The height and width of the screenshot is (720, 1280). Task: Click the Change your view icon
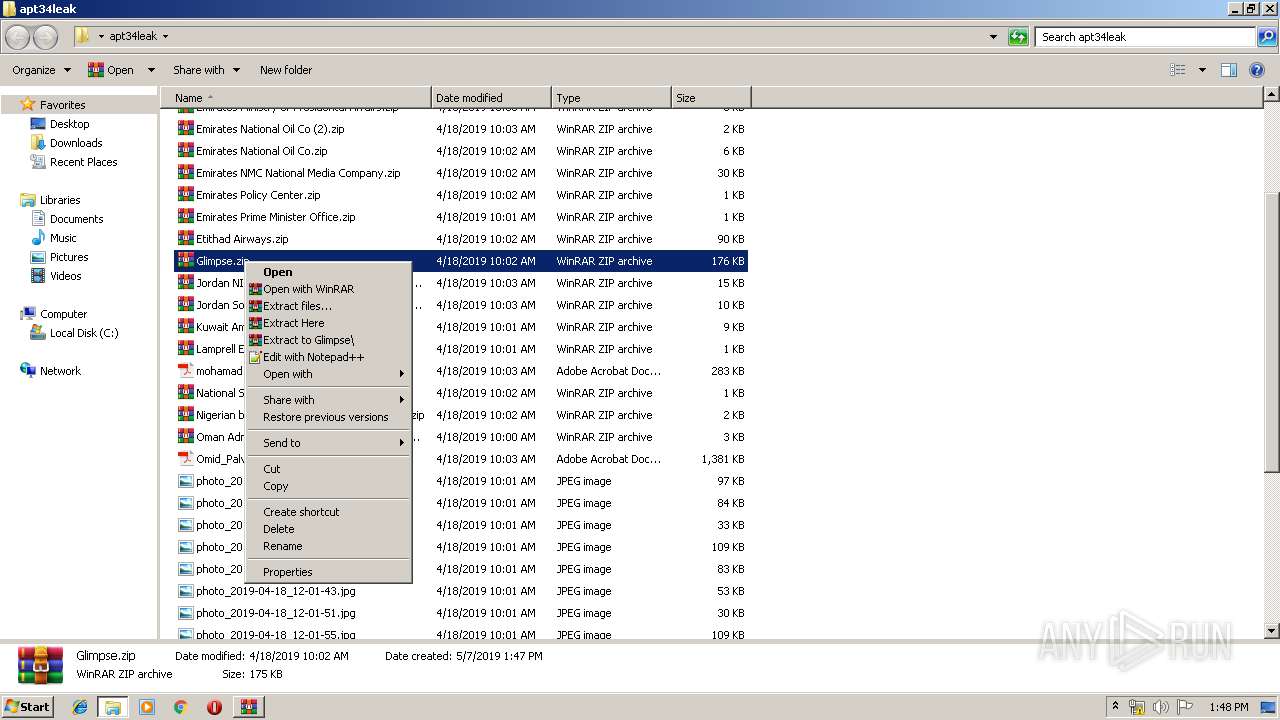click(x=1178, y=70)
